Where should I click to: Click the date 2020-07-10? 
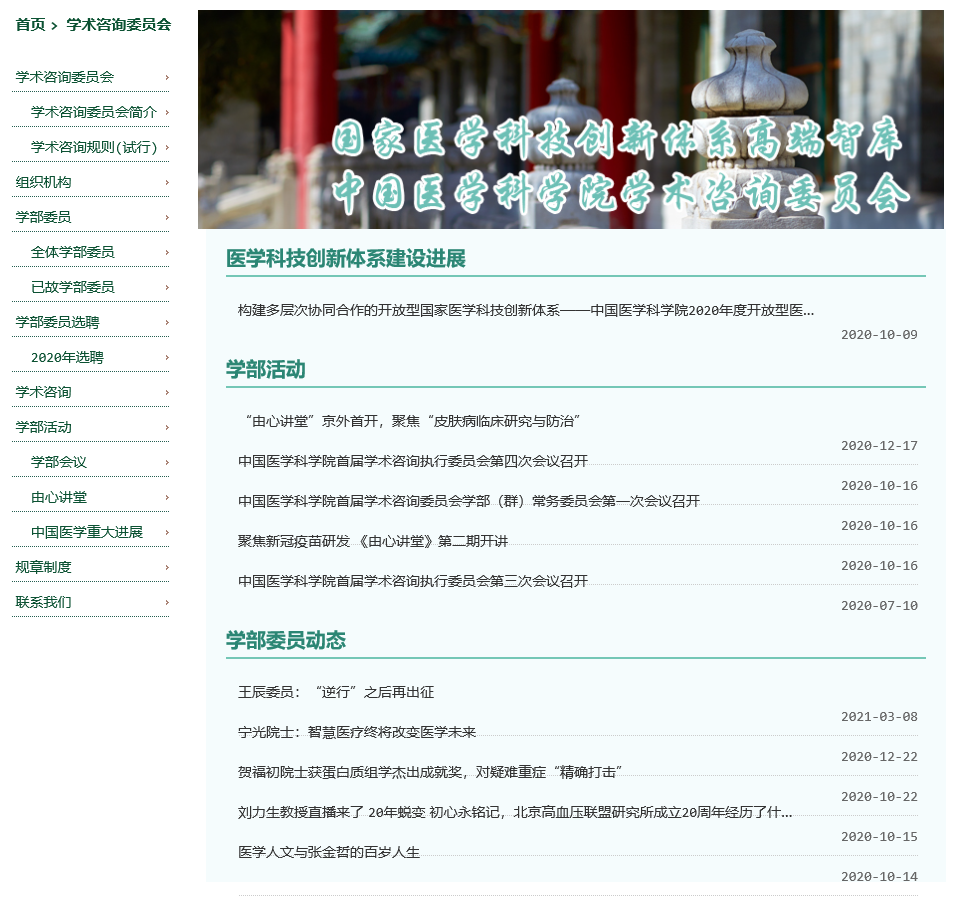tap(879, 606)
